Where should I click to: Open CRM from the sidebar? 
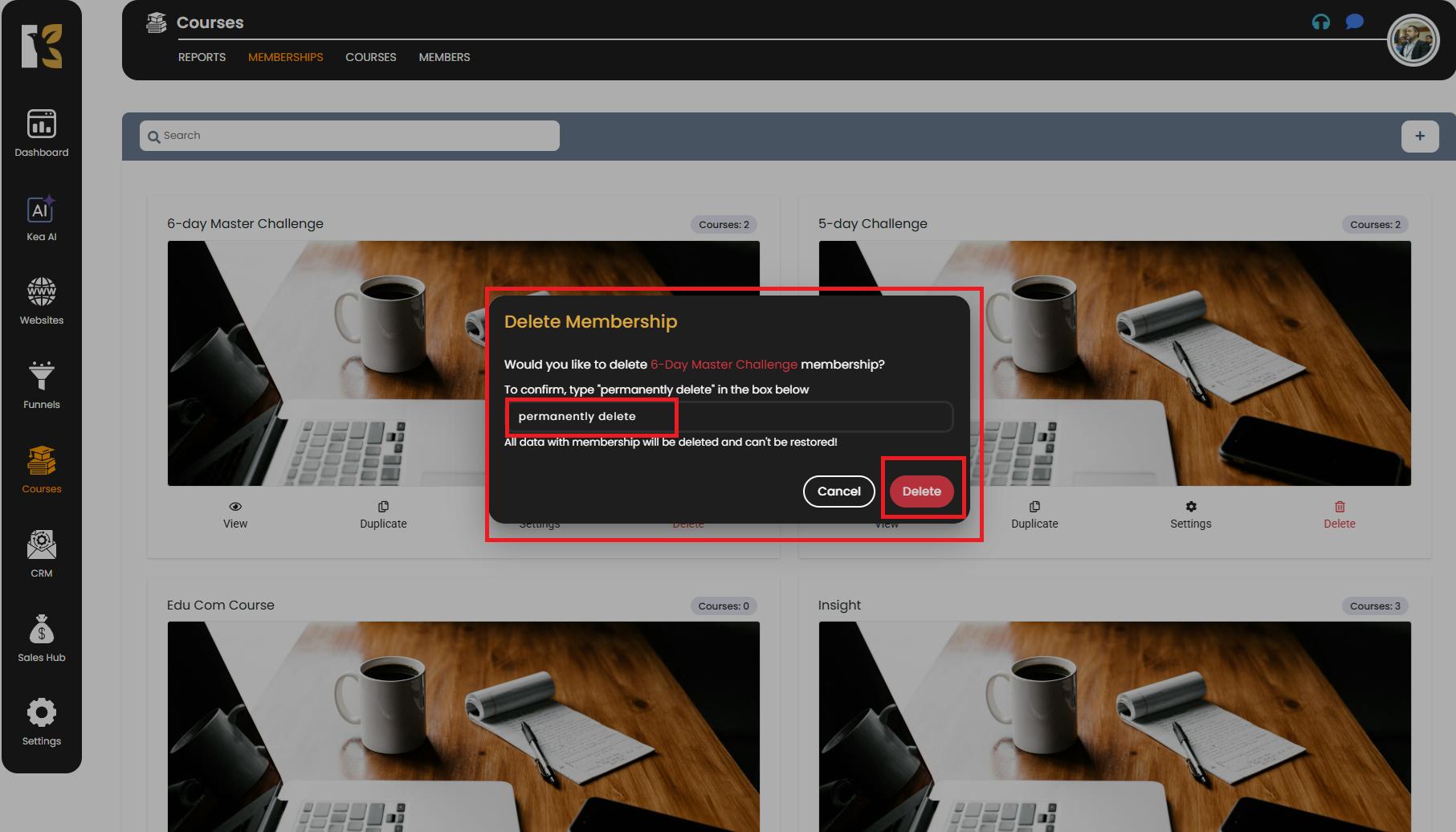[41, 553]
